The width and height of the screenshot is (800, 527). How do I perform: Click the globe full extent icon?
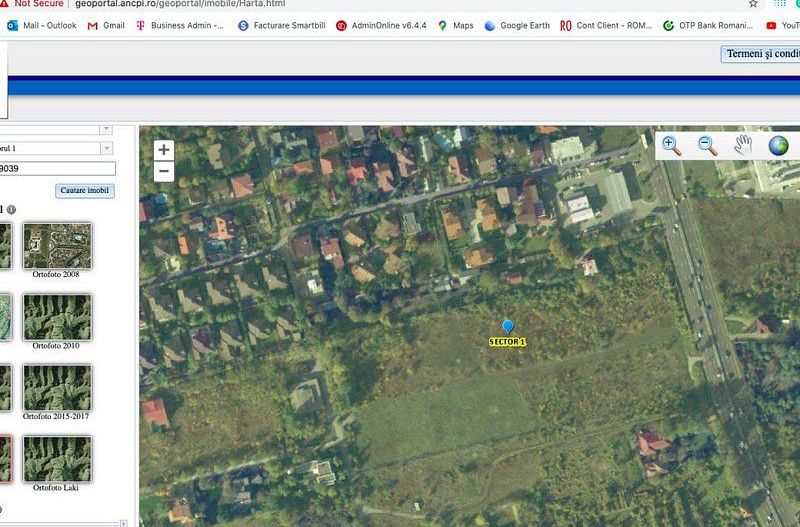778,146
